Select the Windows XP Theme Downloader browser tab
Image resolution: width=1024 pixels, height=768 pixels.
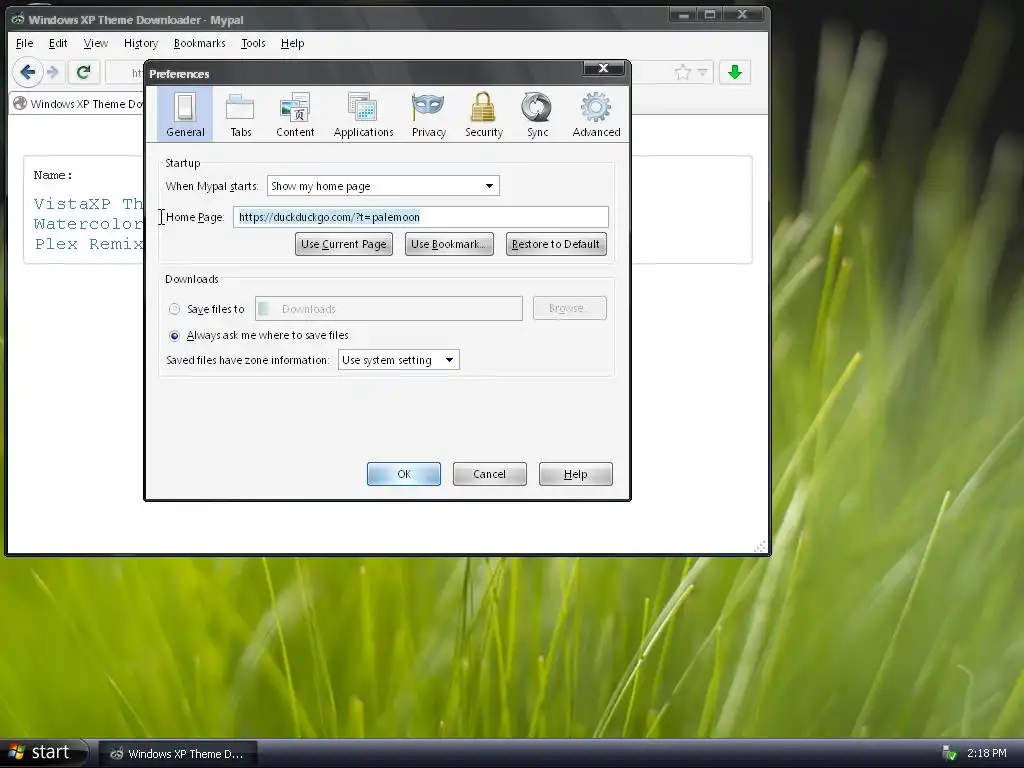[78, 104]
